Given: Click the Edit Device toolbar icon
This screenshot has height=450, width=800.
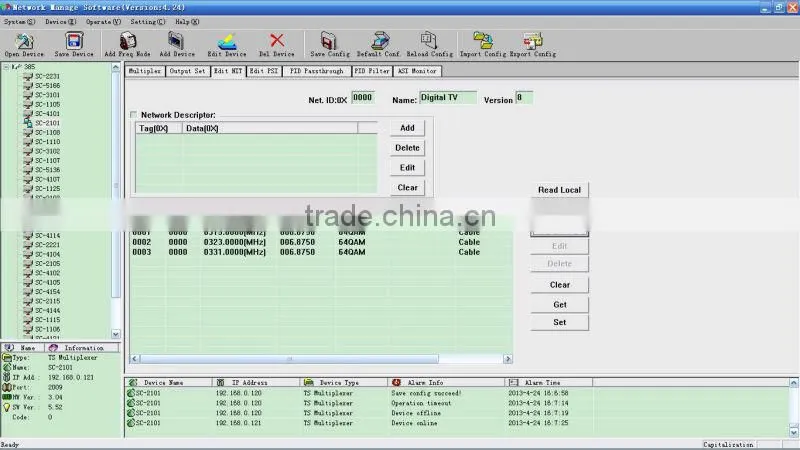Looking at the screenshot, I should pyautogui.click(x=227, y=41).
